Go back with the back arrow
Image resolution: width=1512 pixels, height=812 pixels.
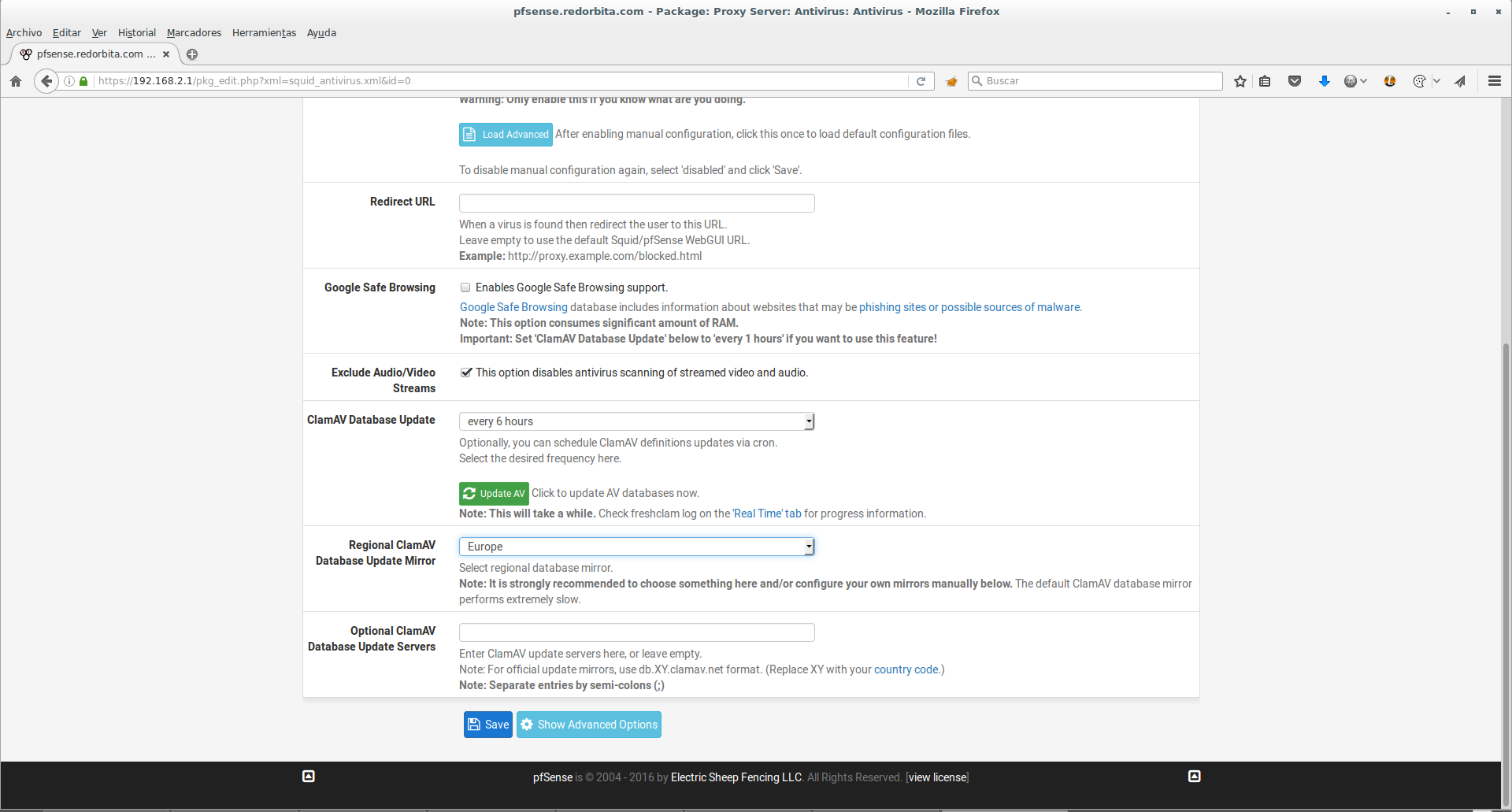46,81
